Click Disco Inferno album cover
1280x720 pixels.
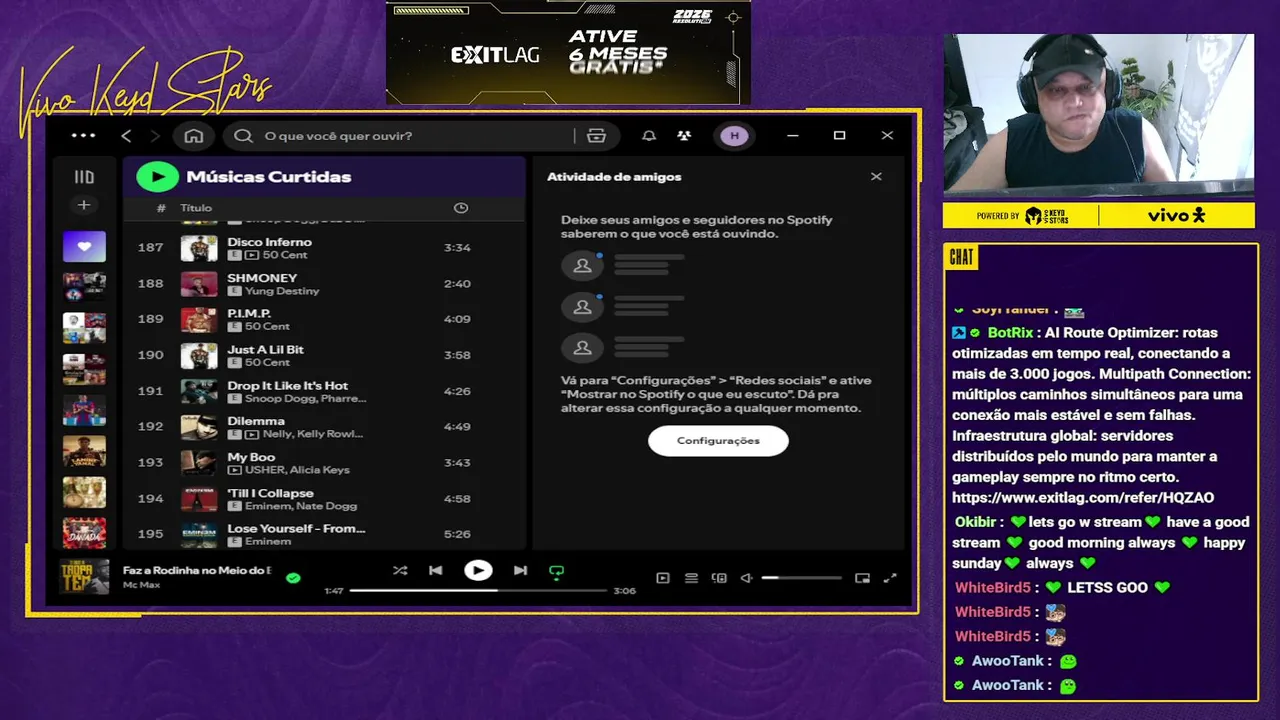[199, 248]
